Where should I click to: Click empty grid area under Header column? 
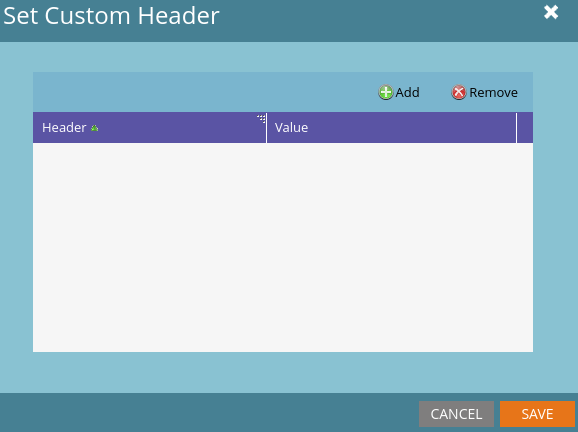point(149,247)
